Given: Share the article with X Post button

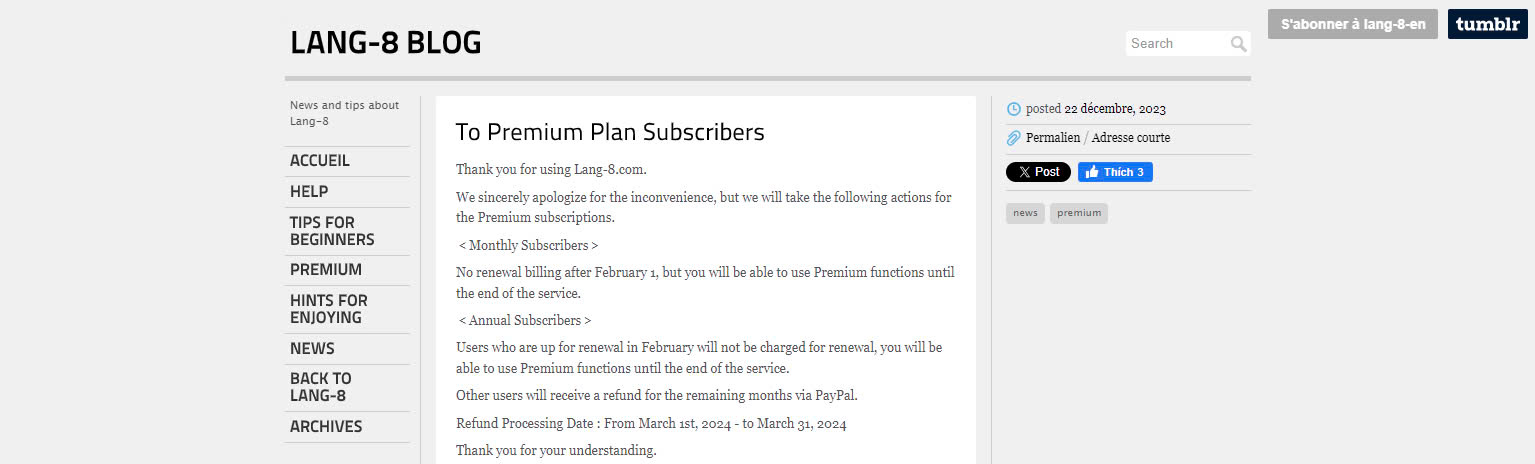Looking at the screenshot, I should tap(1038, 172).
